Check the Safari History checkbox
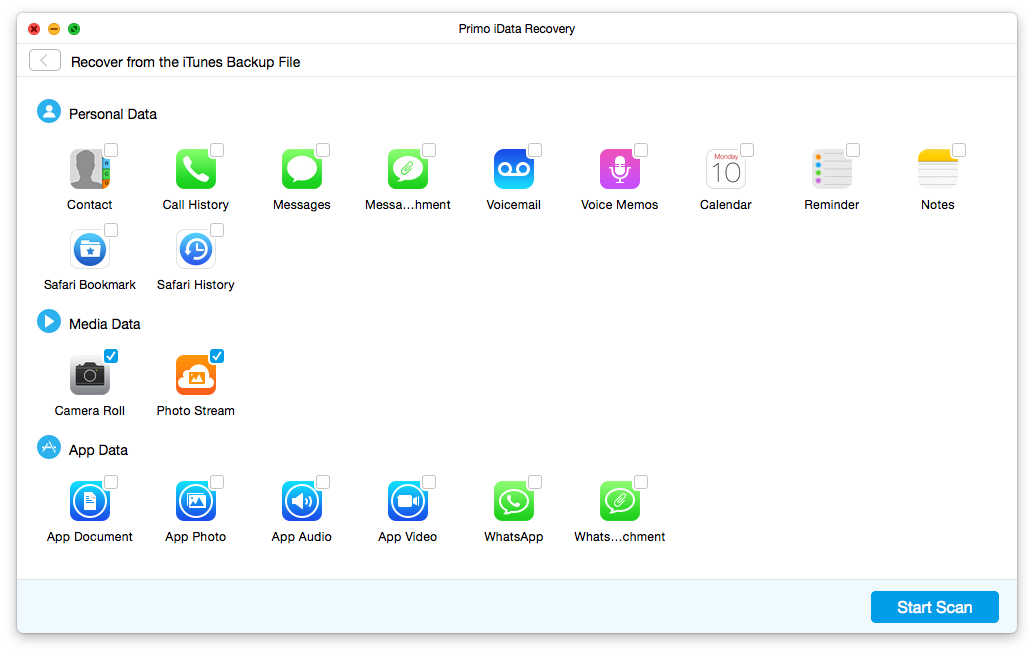 pos(217,230)
